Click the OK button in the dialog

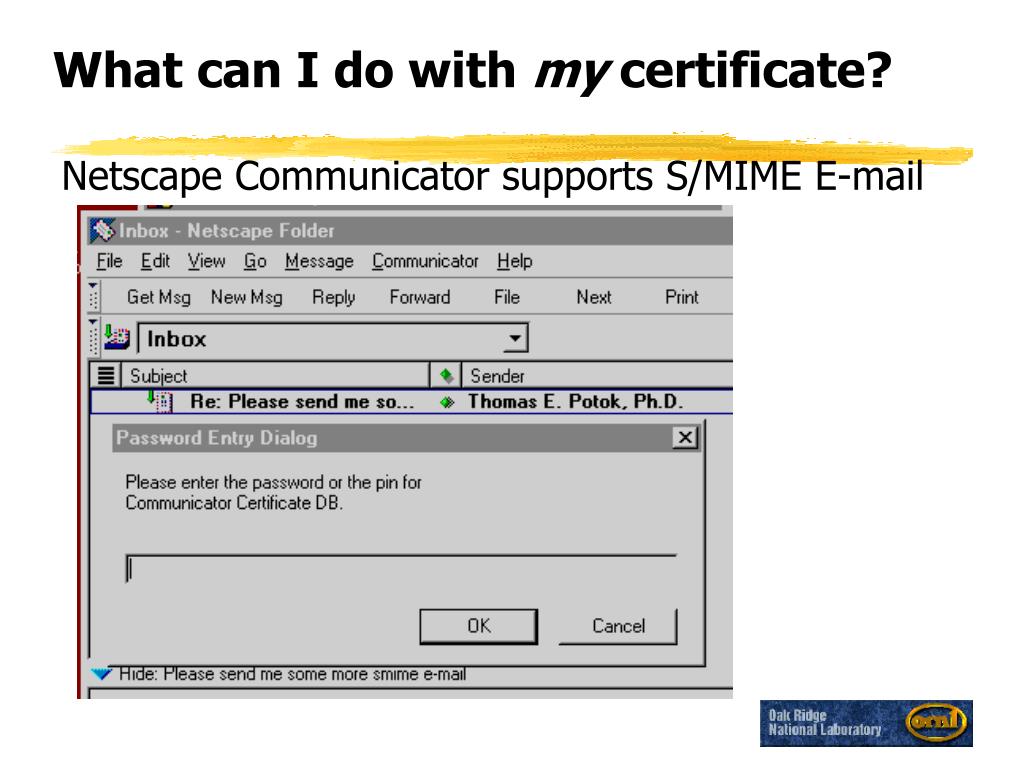(479, 626)
